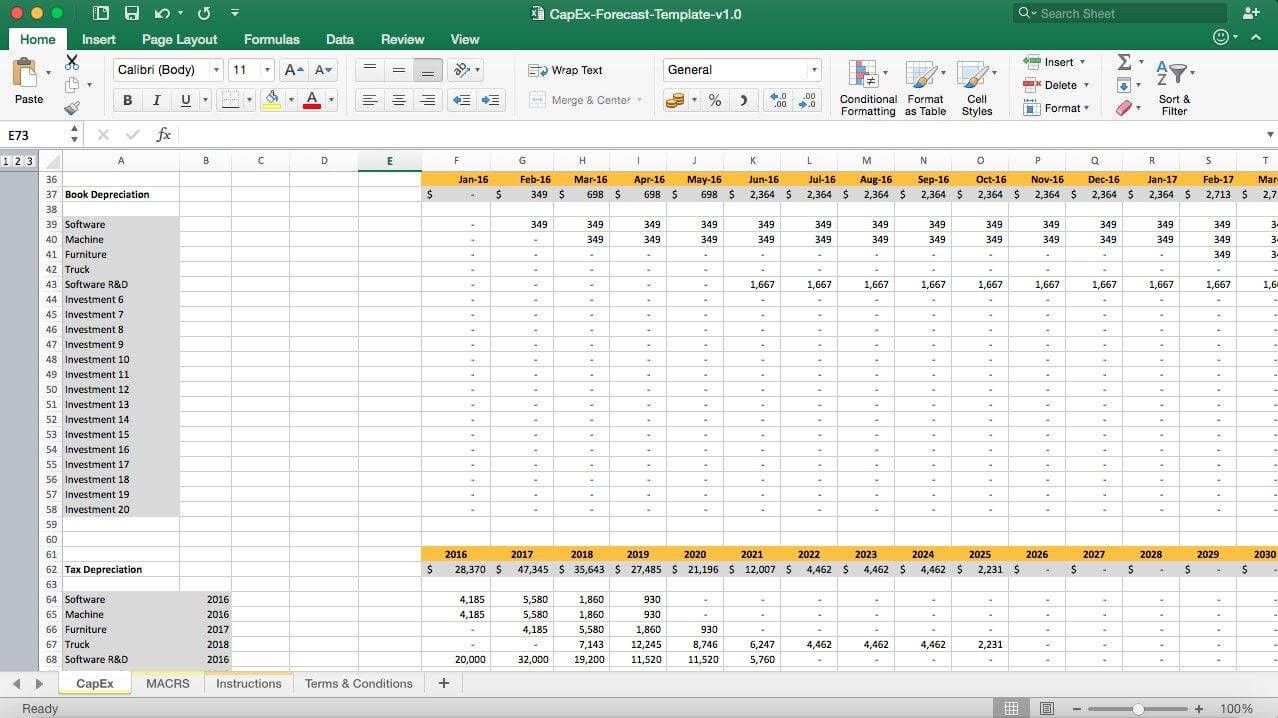Click the Format Painter brush icon
Viewport: 1278px width, 718px height.
pos(72,108)
